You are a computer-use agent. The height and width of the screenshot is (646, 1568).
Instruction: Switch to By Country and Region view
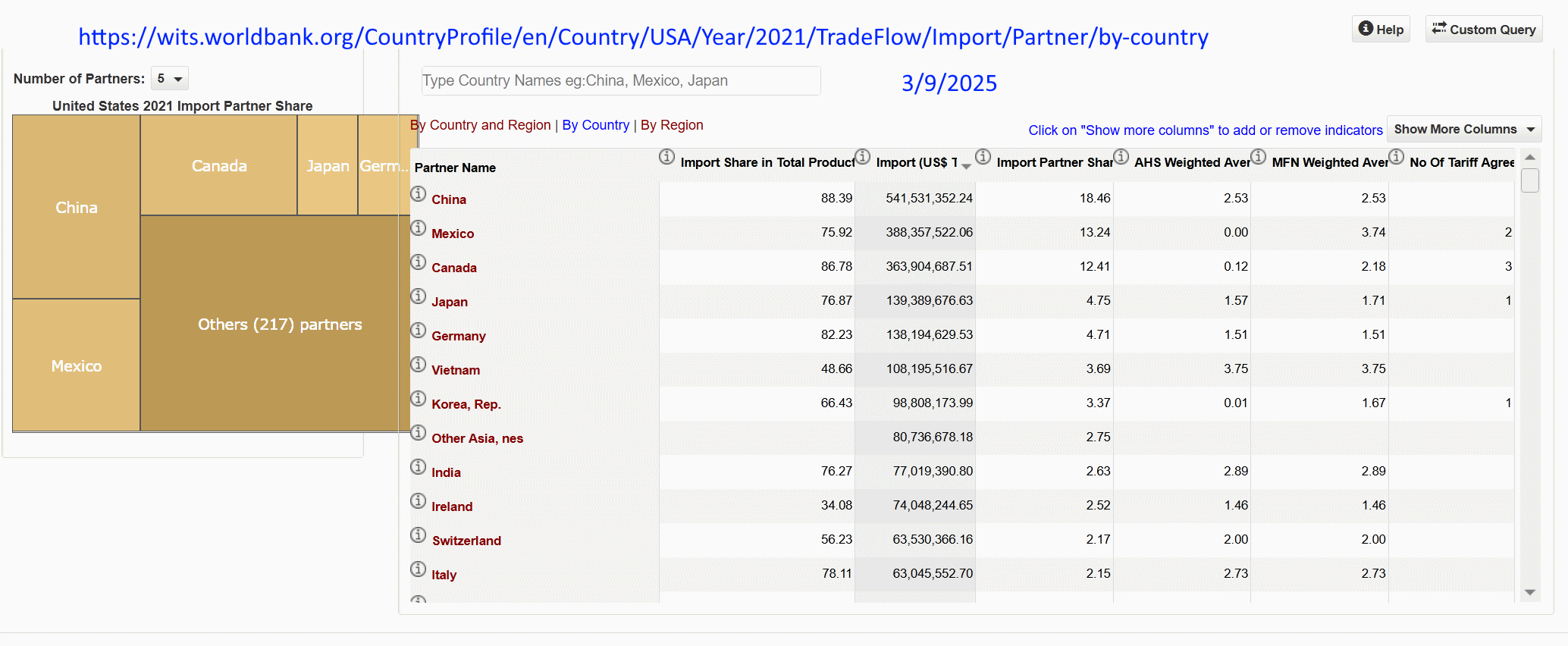coord(481,125)
